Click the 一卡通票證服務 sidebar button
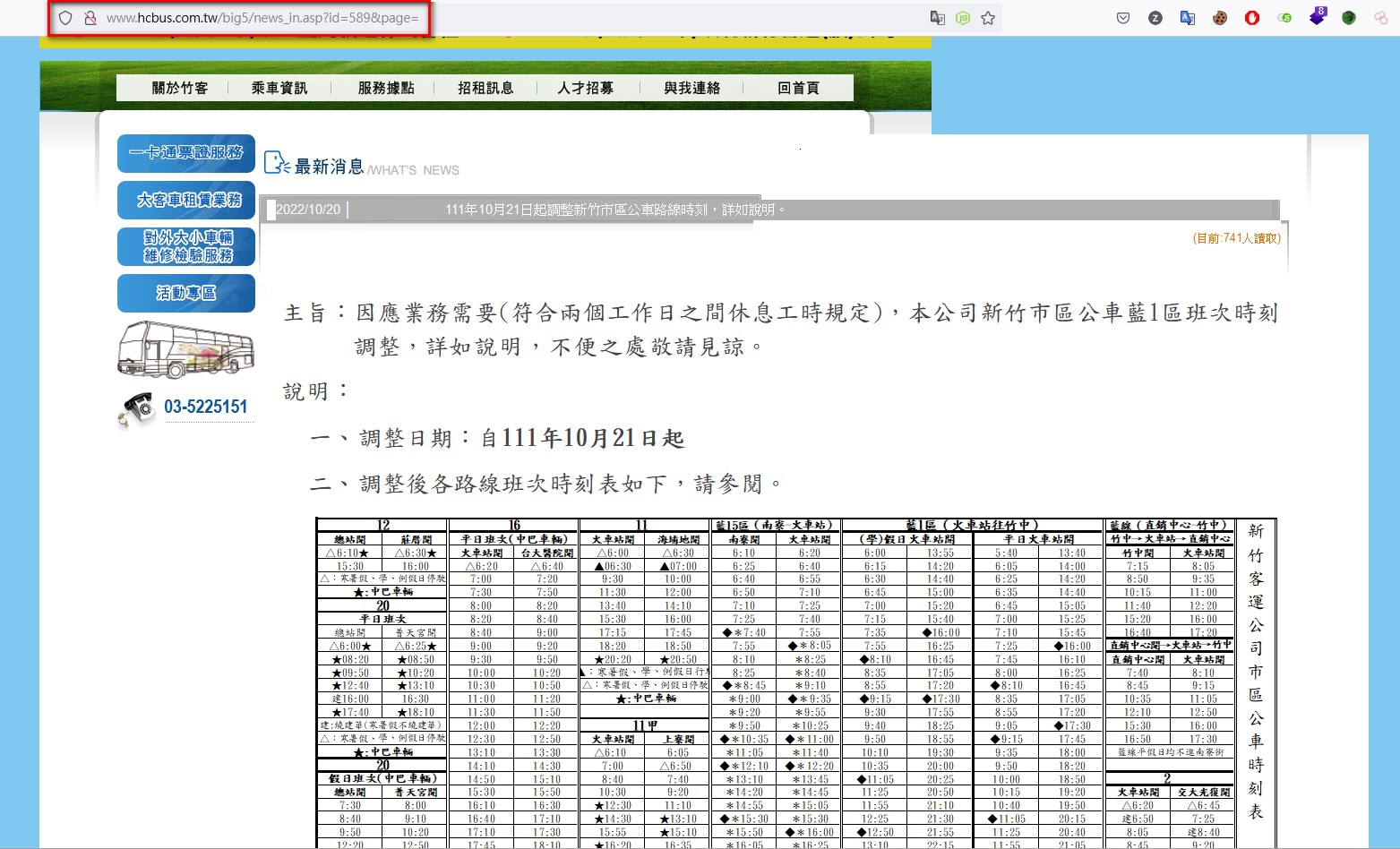The image size is (1400, 849). [186, 153]
